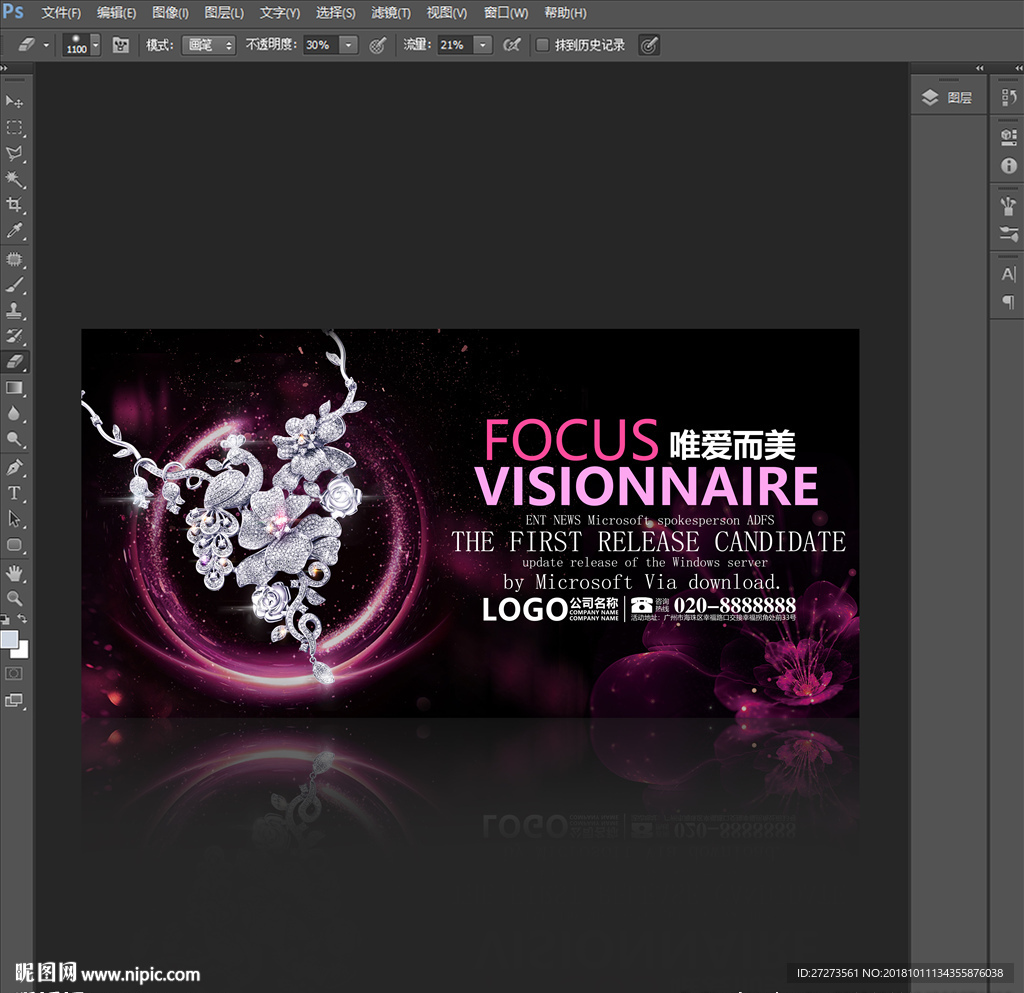Click the background color swatch
This screenshot has height=993, width=1024.
23,652
